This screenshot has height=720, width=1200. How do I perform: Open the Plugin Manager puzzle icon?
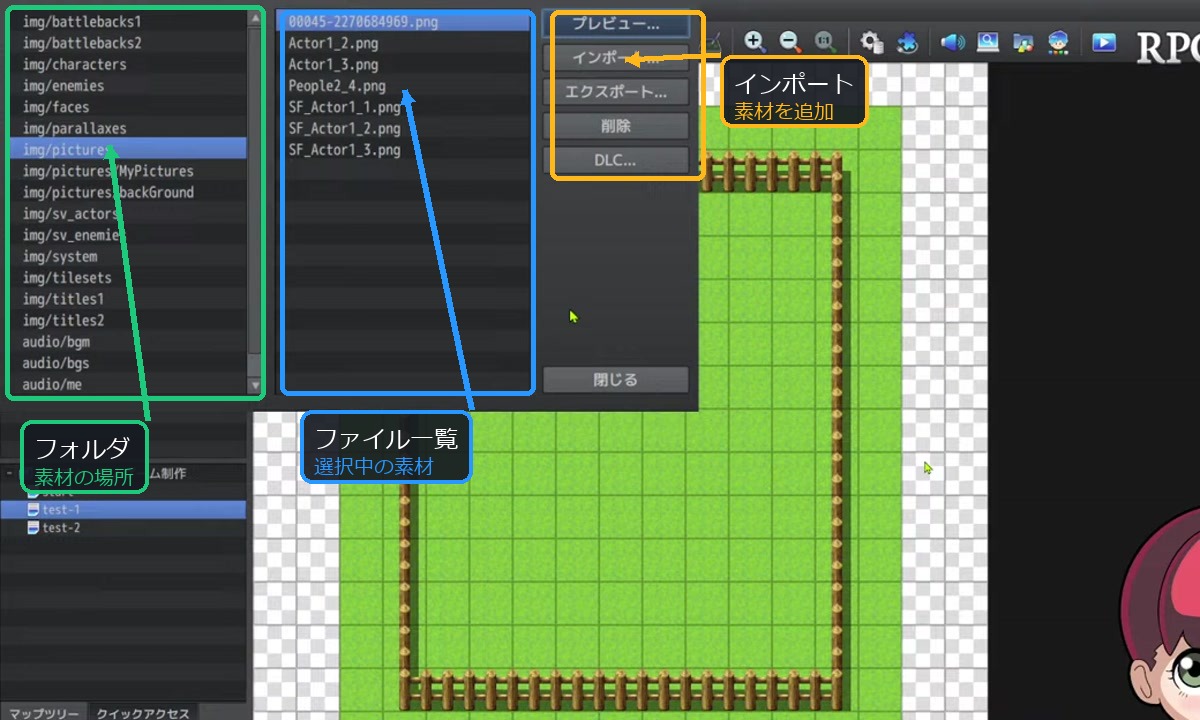pos(907,42)
